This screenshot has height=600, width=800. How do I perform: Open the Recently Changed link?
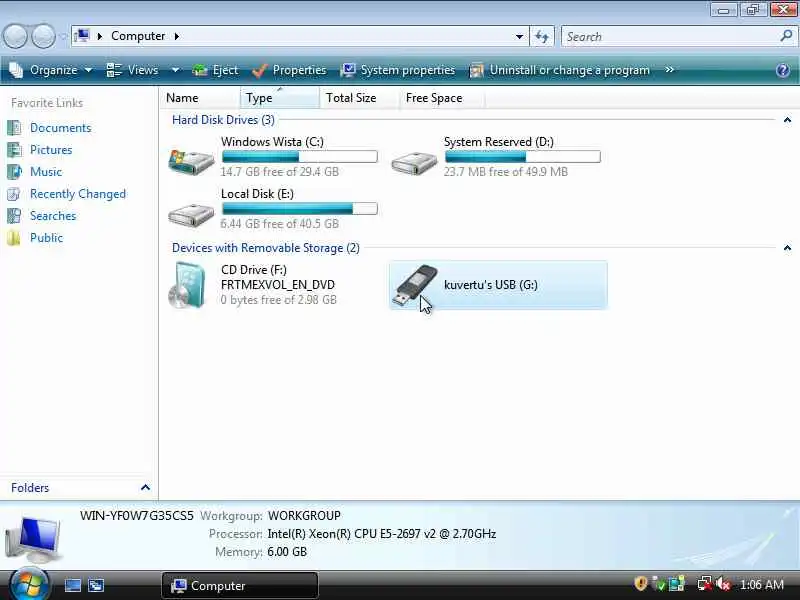pyautogui.click(x=78, y=194)
